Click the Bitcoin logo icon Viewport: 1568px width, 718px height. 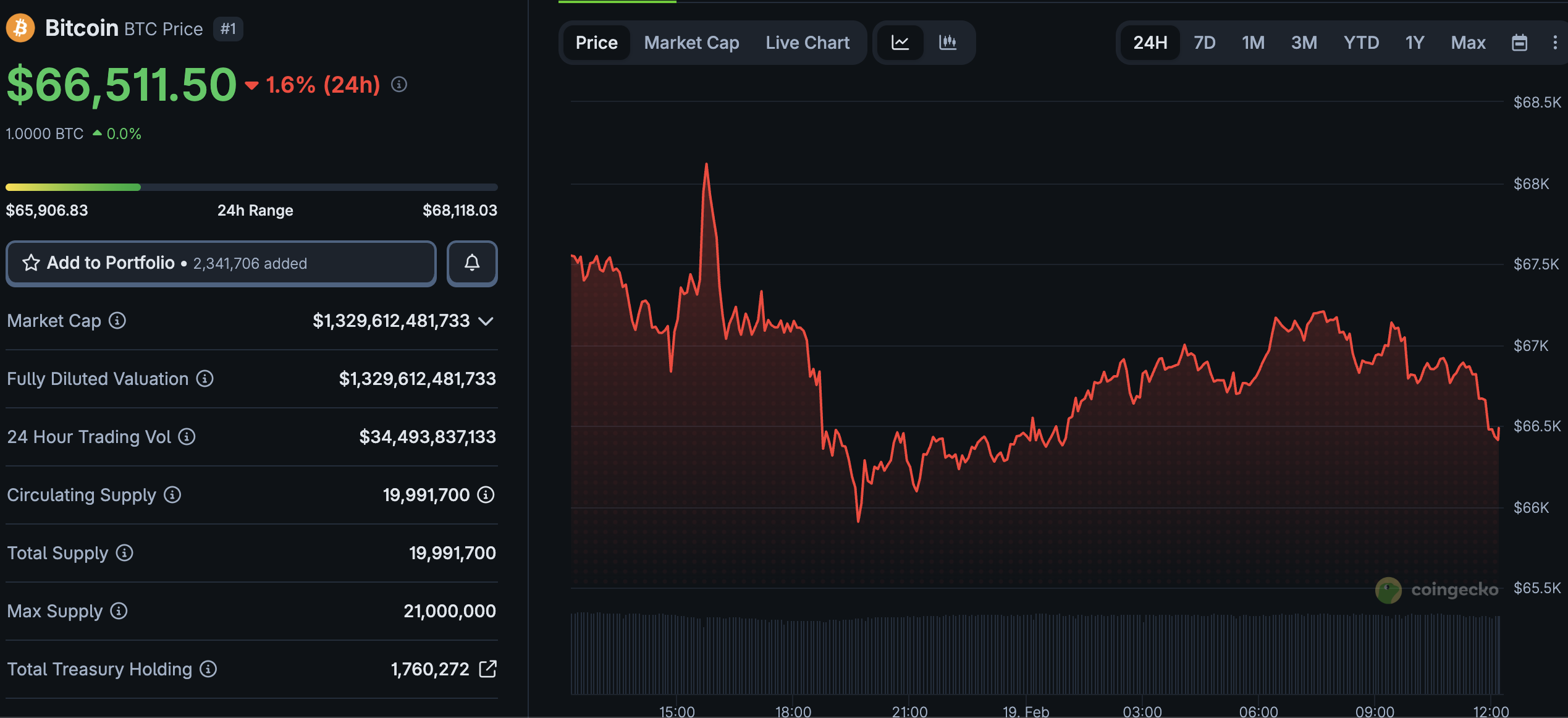tap(20, 28)
